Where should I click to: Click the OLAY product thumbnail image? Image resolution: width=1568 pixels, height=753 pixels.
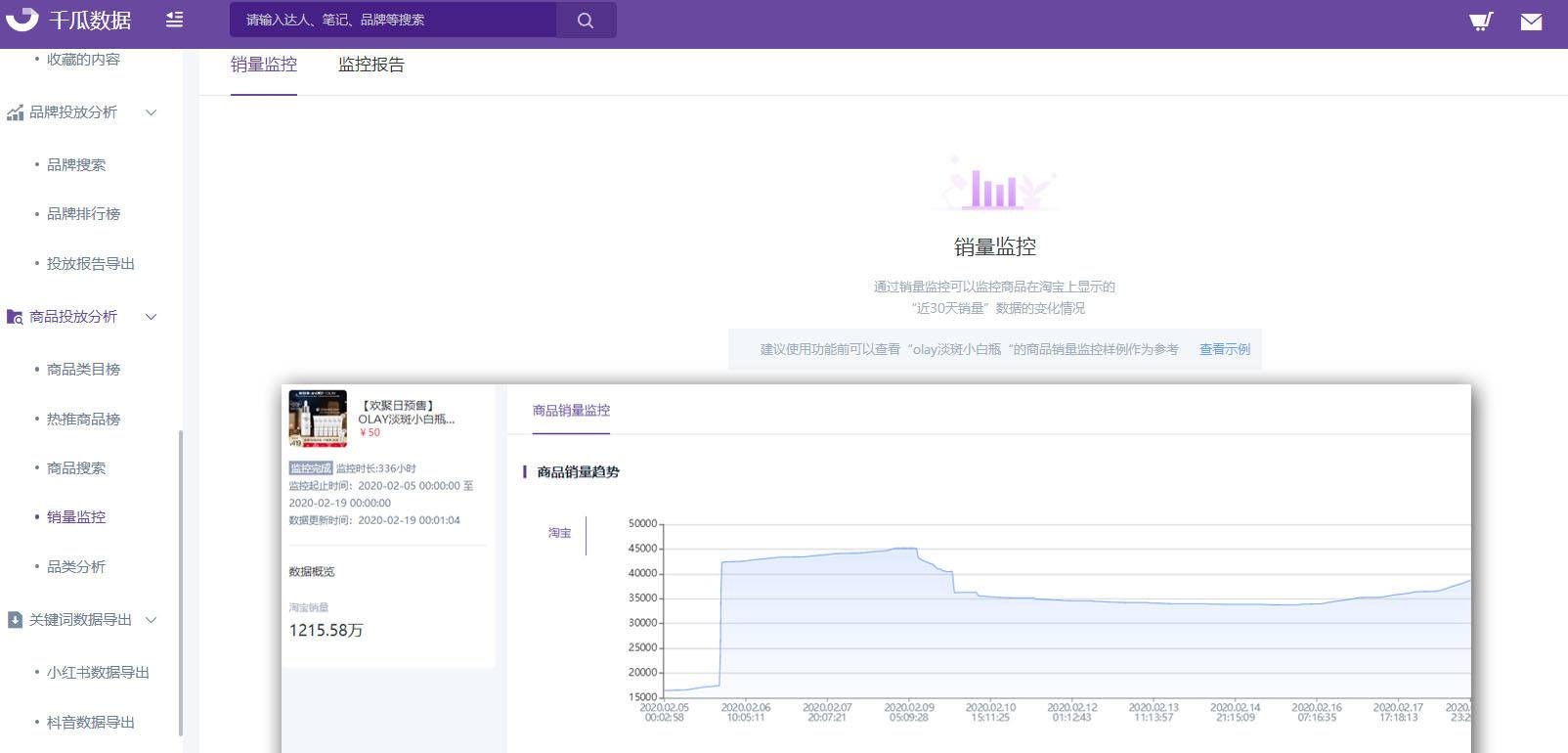(x=318, y=419)
